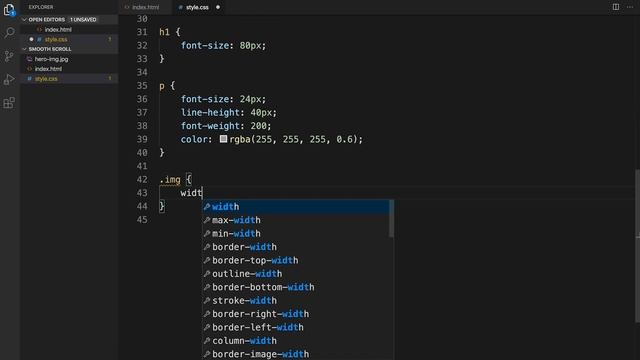Pick border-right-width from suggestions
The height and width of the screenshot is (360, 640).
(296, 314)
